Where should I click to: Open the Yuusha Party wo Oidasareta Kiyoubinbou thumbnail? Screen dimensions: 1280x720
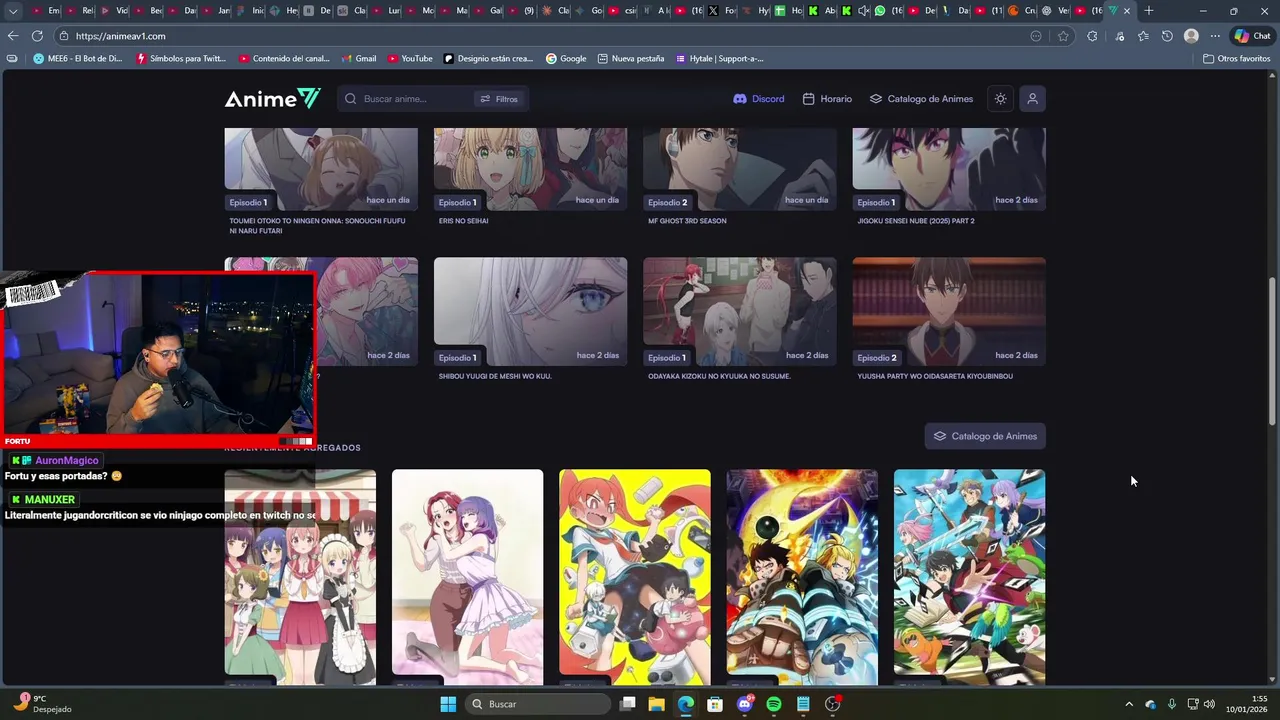click(x=949, y=311)
